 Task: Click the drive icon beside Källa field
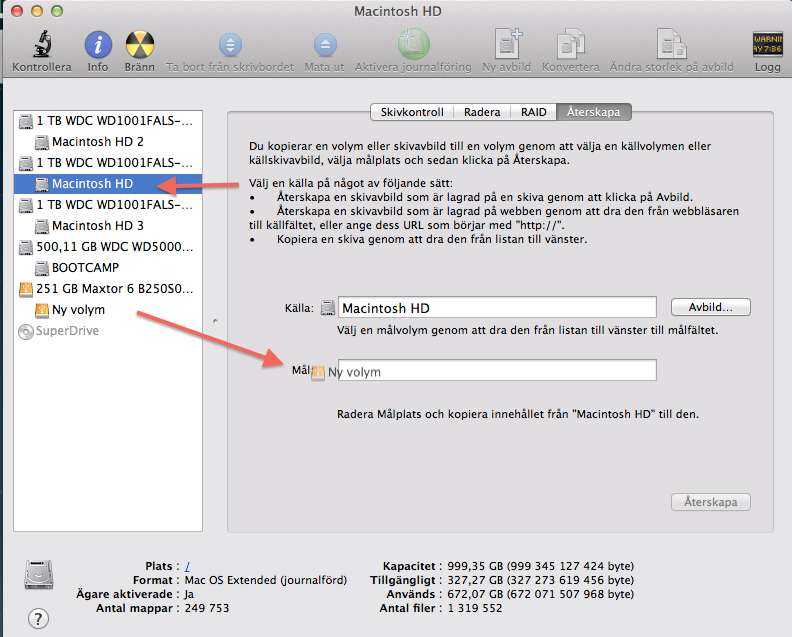pos(328,308)
